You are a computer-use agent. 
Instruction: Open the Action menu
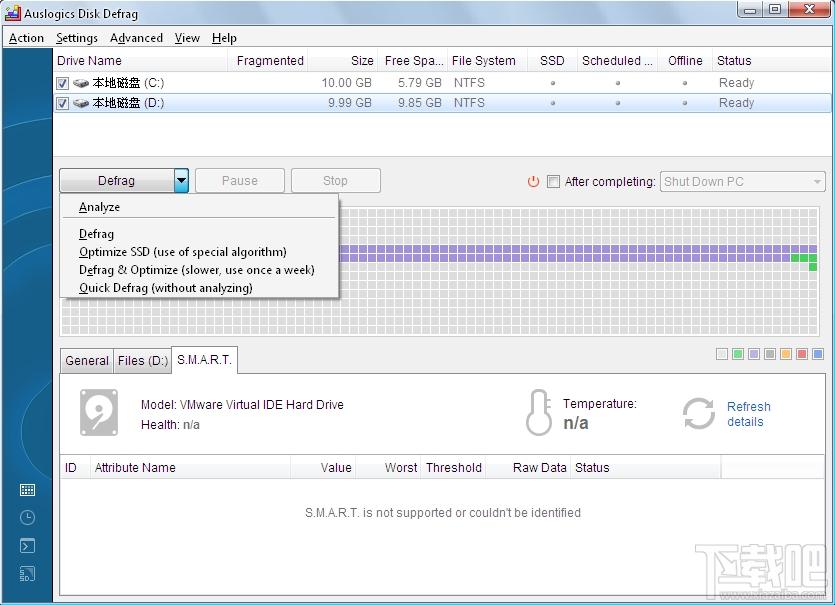tap(26, 38)
